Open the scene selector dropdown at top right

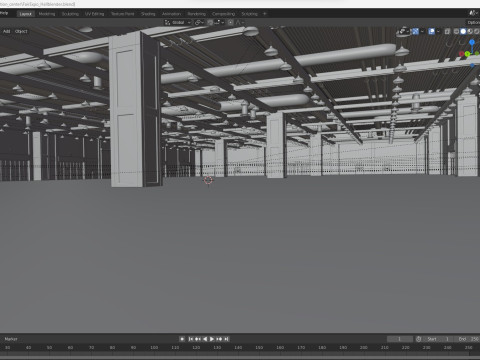coord(474,13)
